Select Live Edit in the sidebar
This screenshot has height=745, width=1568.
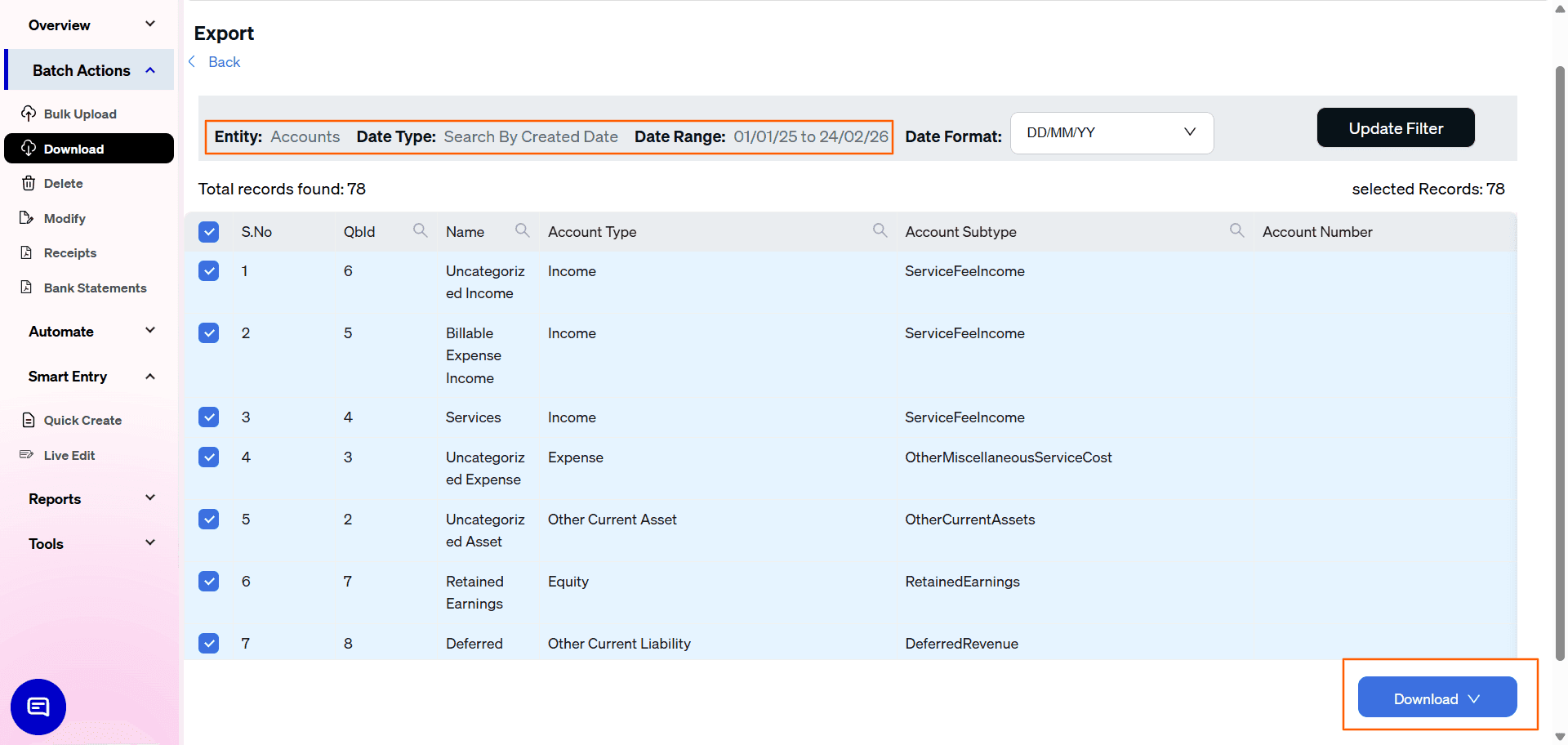(69, 455)
